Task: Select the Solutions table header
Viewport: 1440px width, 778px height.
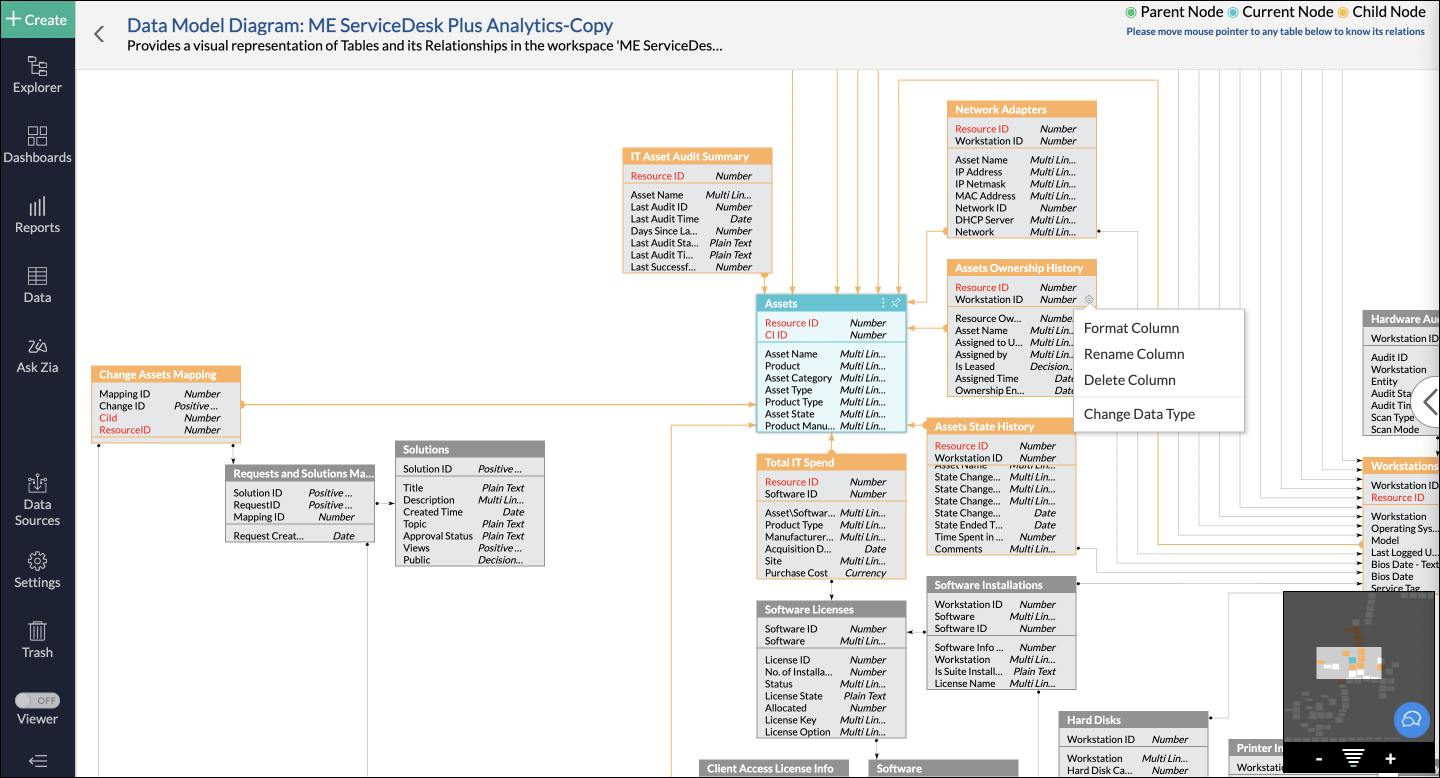Action: 470,449
